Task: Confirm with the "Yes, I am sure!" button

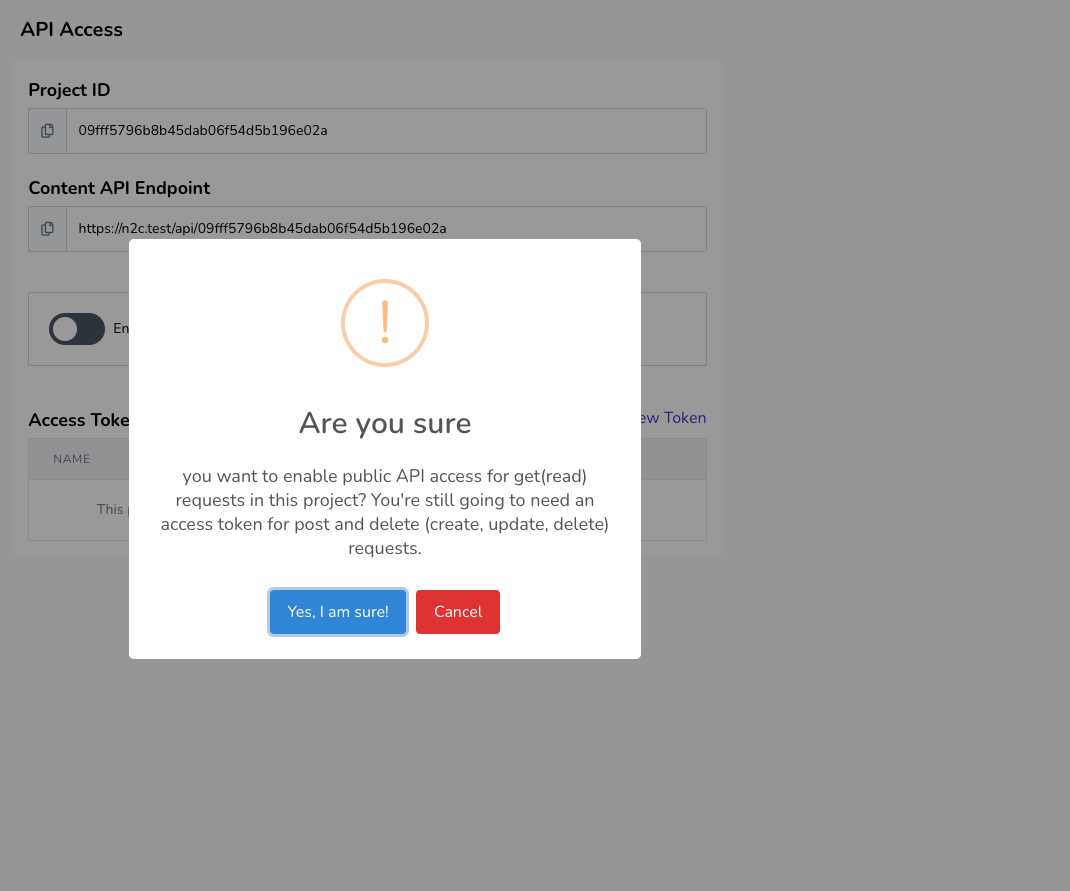Action: 338,612
